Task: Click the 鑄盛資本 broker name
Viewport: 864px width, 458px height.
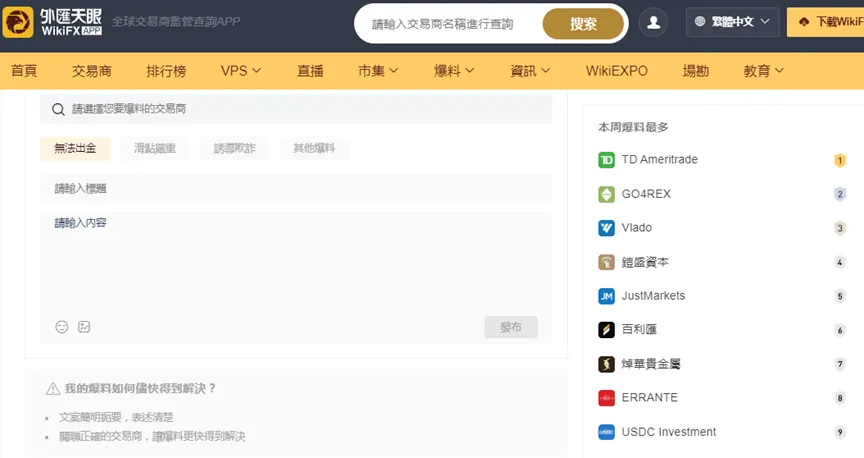Action: pyautogui.click(x=645, y=262)
